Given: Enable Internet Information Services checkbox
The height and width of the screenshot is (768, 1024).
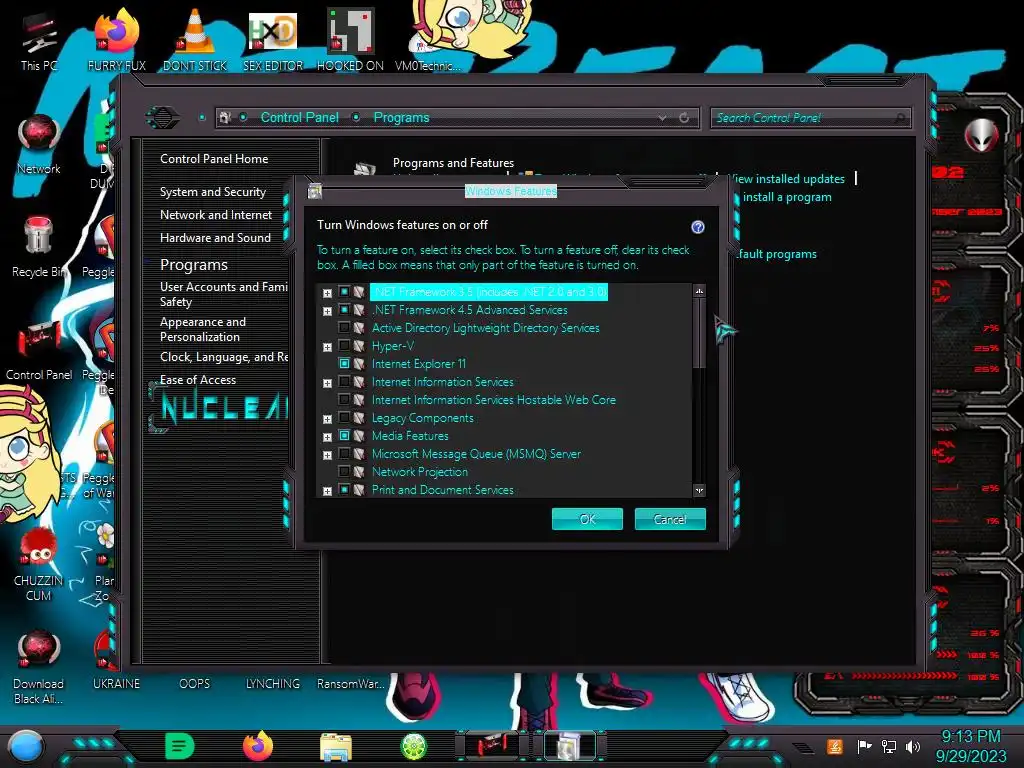Looking at the screenshot, I should coord(344,381).
